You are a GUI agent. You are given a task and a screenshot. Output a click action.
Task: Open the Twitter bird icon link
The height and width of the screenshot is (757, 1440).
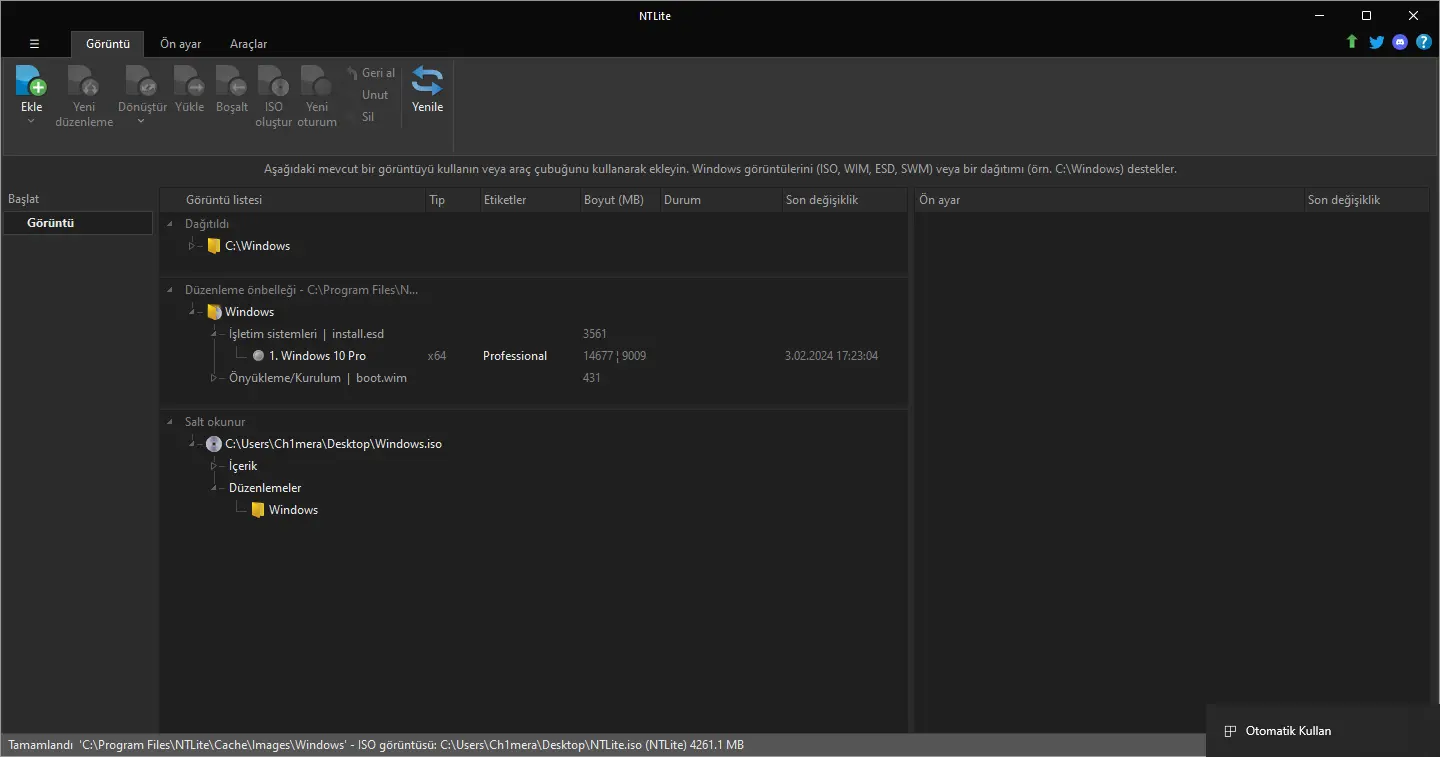tap(1377, 42)
